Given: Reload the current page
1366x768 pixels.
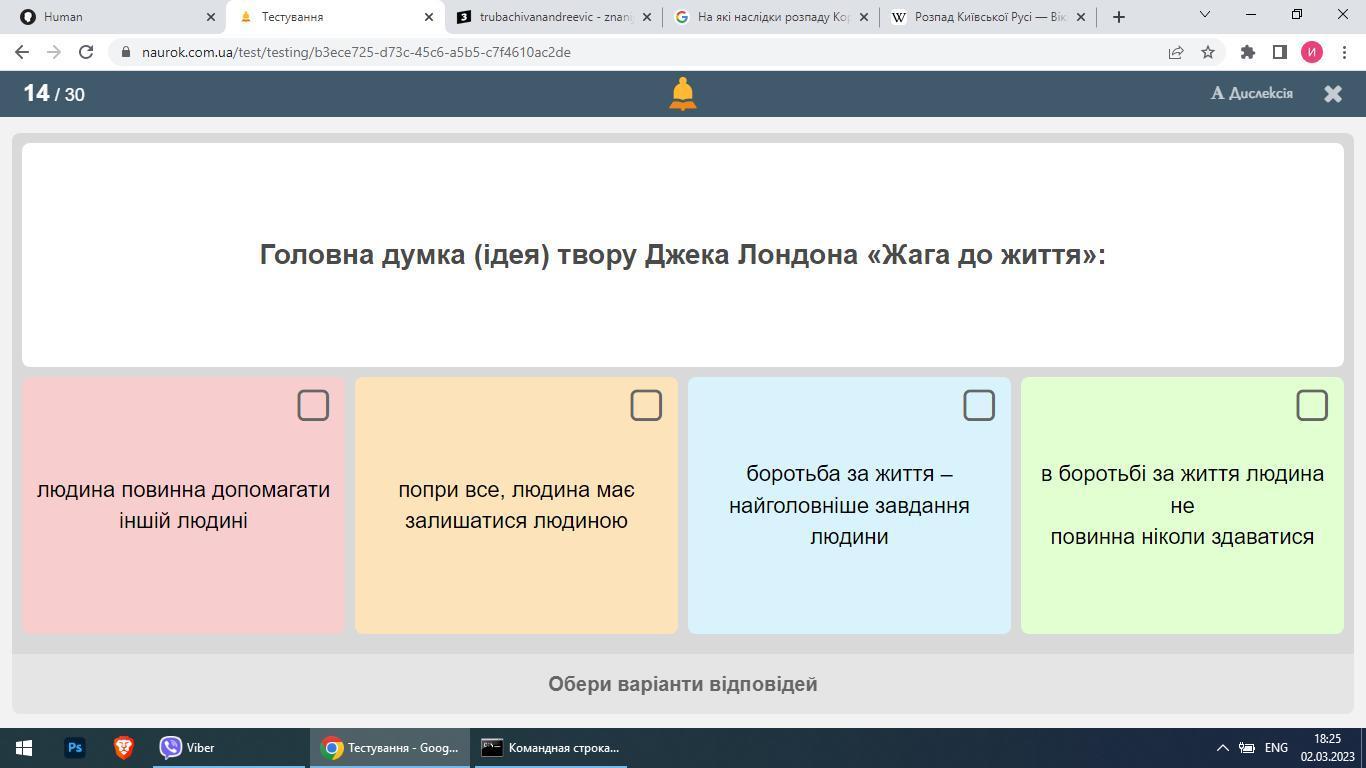Looking at the screenshot, I should (x=86, y=52).
